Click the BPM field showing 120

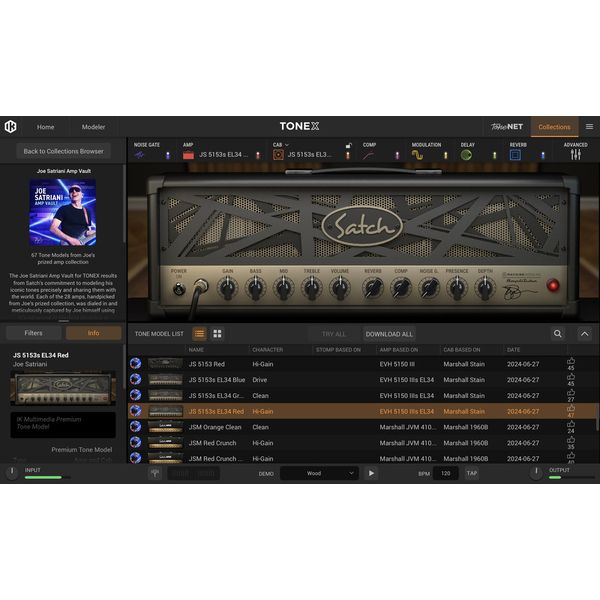[x=445, y=473]
